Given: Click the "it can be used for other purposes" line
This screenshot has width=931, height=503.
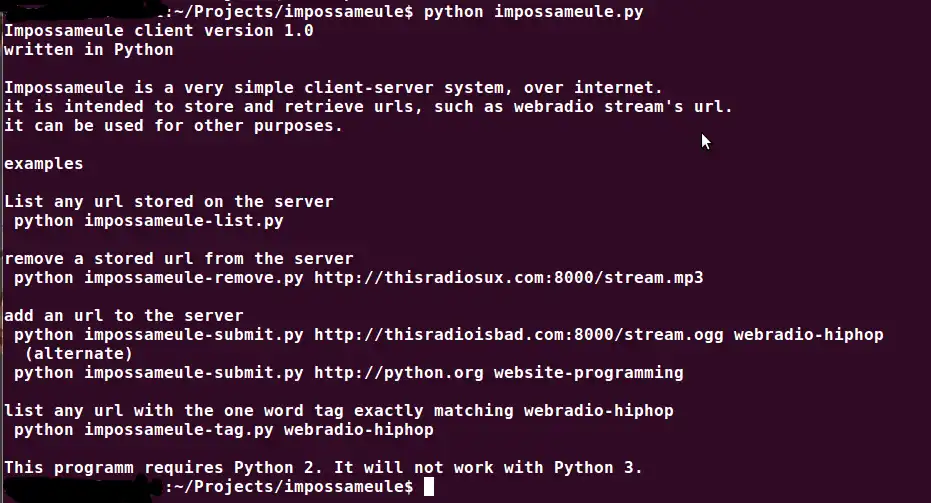Looking at the screenshot, I should [x=174, y=125].
